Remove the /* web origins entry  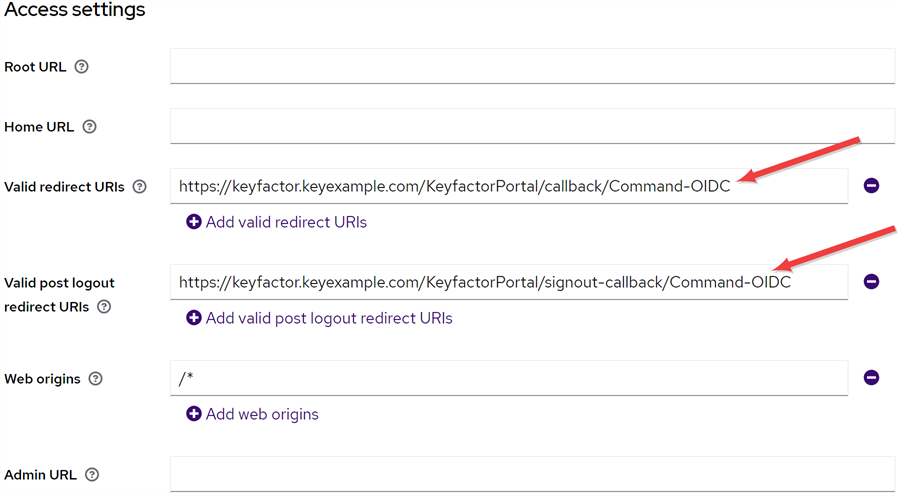tap(871, 378)
